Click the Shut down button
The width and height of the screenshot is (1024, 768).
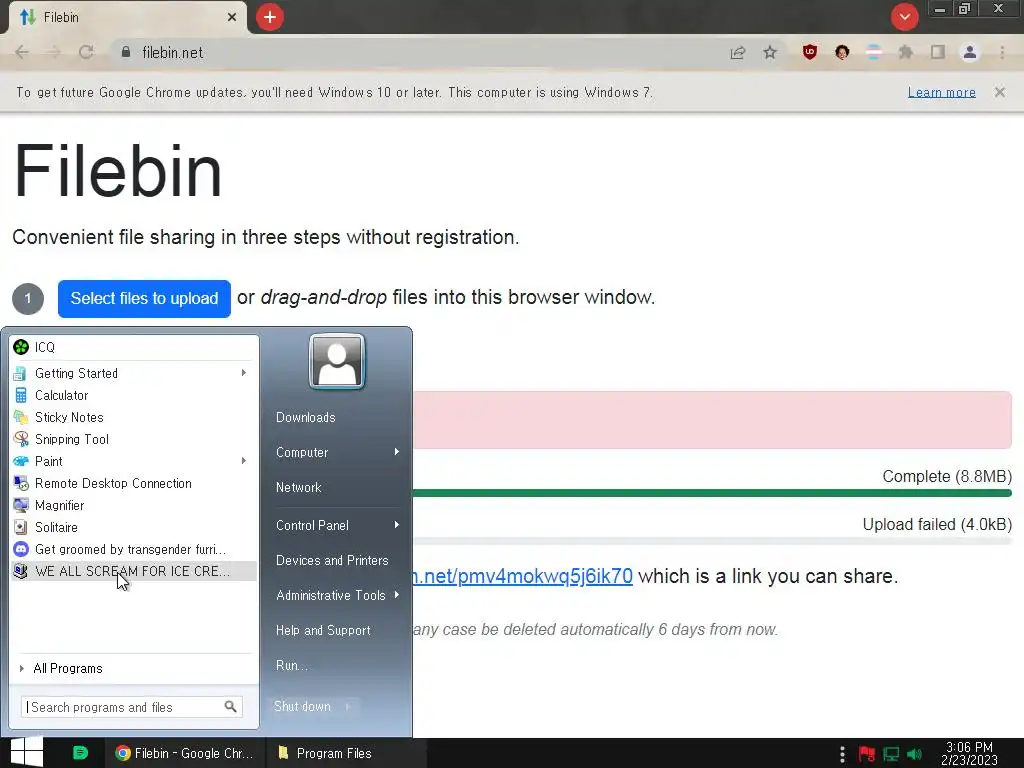pyautogui.click(x=302, y=707)
